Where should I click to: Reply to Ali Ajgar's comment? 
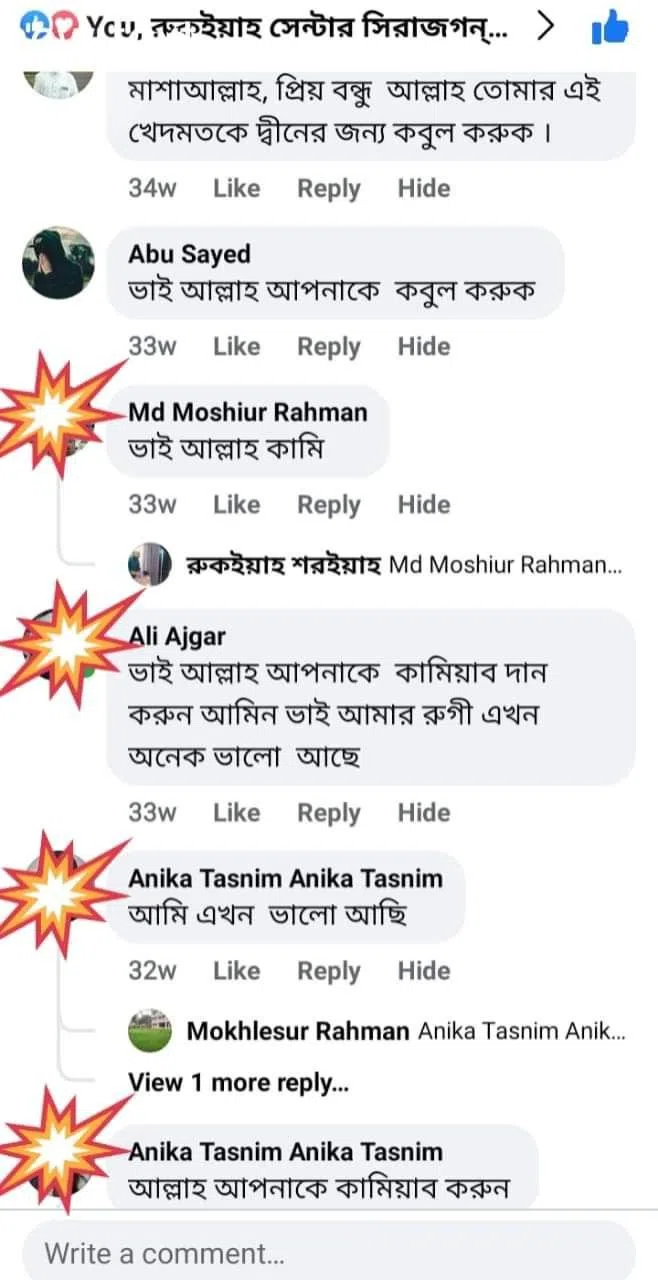point(329,813)
